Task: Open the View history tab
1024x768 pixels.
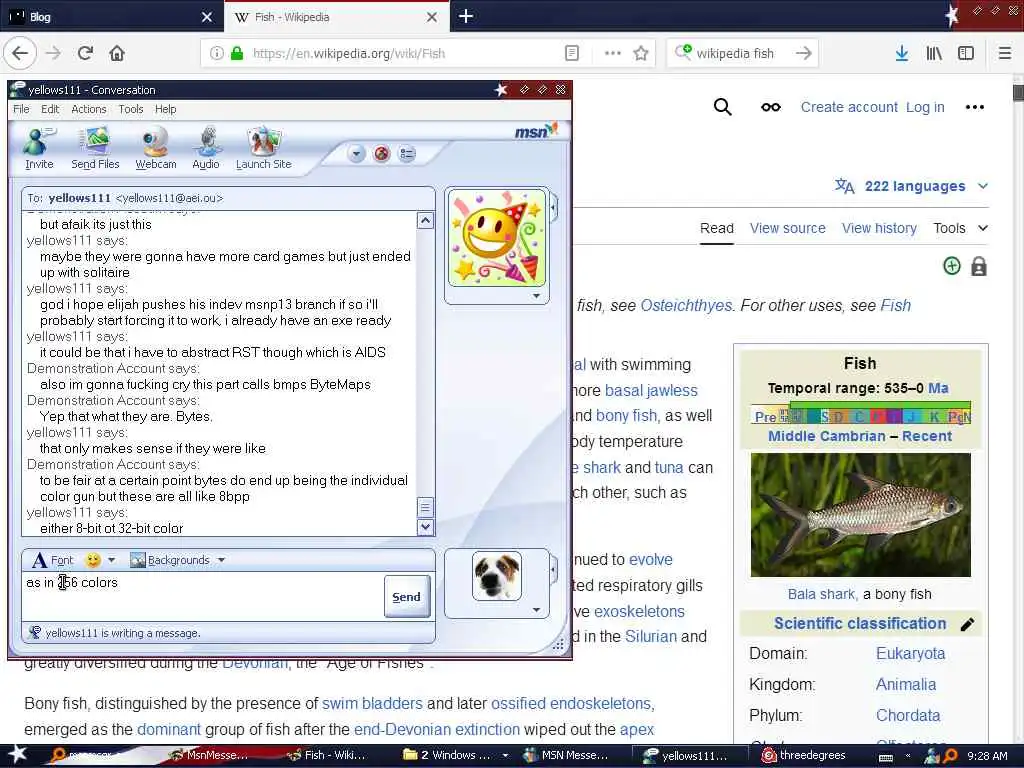Action: coord(879,228)
